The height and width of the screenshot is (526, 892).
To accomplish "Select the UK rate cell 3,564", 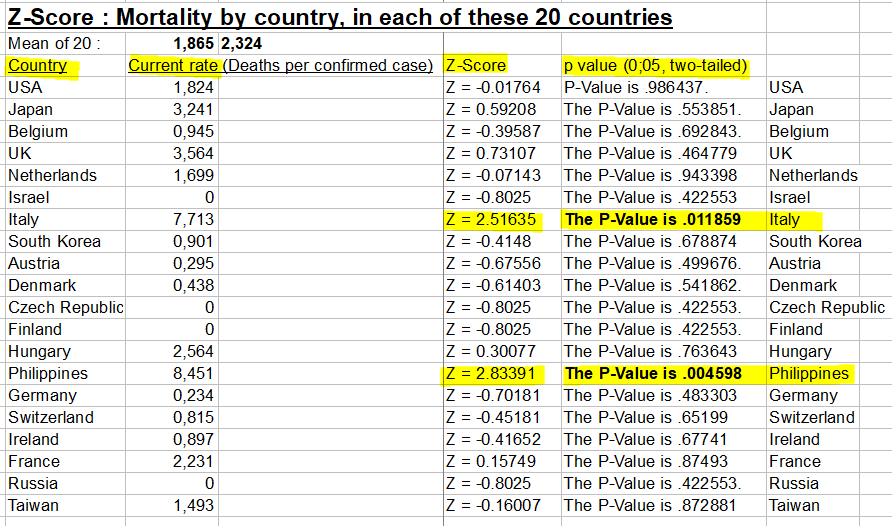I will pos(172,154).
